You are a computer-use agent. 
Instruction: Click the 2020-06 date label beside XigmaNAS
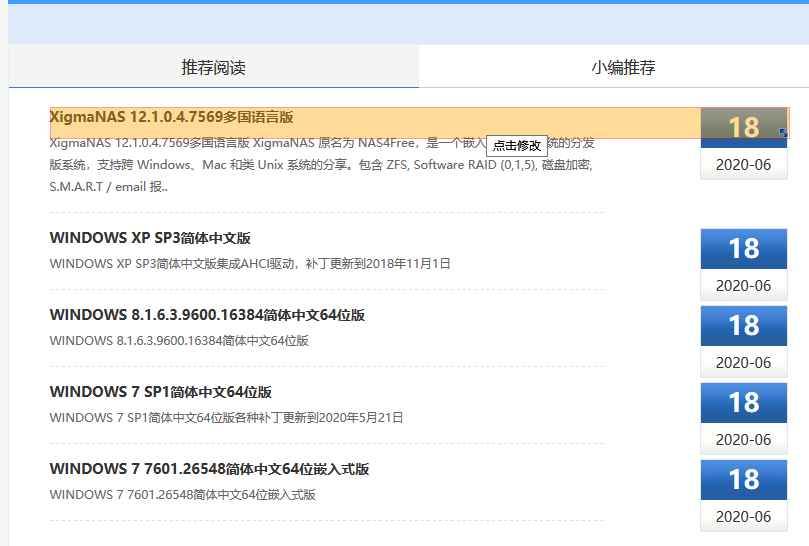pyautogui.click(x=743, y=165)
